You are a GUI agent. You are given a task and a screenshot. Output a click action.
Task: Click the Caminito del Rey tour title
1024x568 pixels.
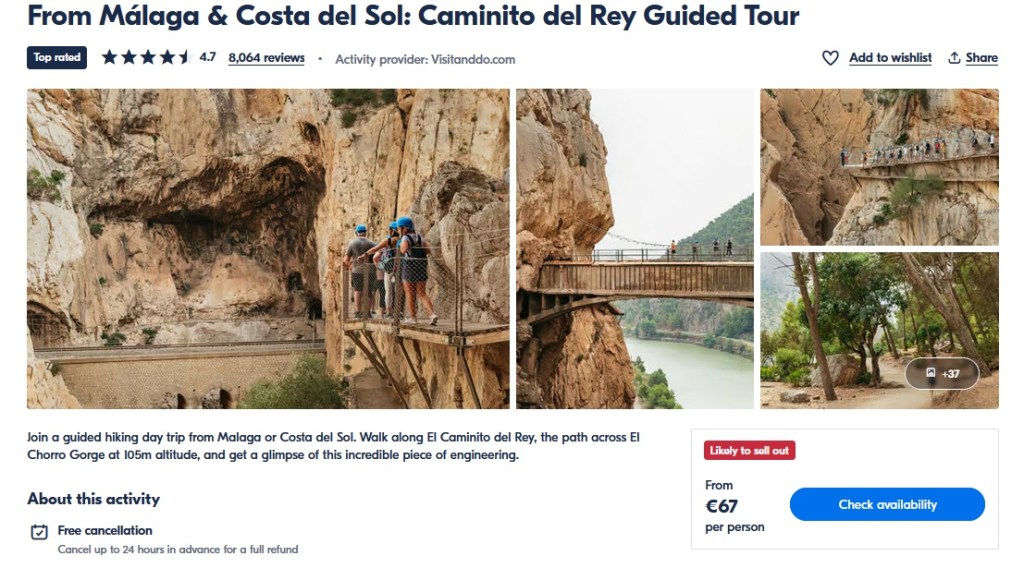click(413, 16)
